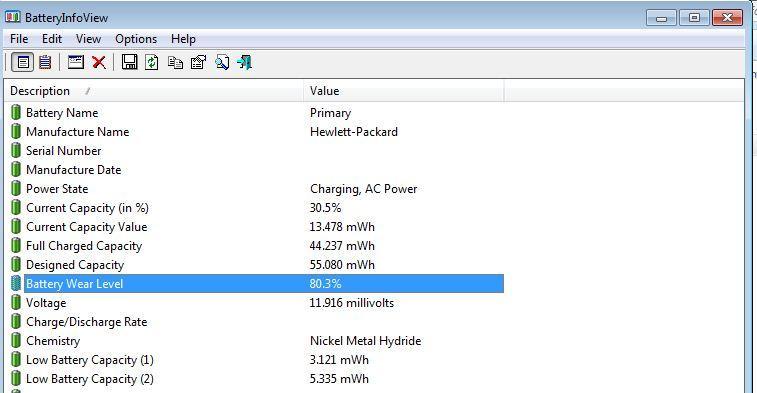Click the '55.080 mWh' value
The height and width of the screenshot is (393, 757).
pos(342,265)
